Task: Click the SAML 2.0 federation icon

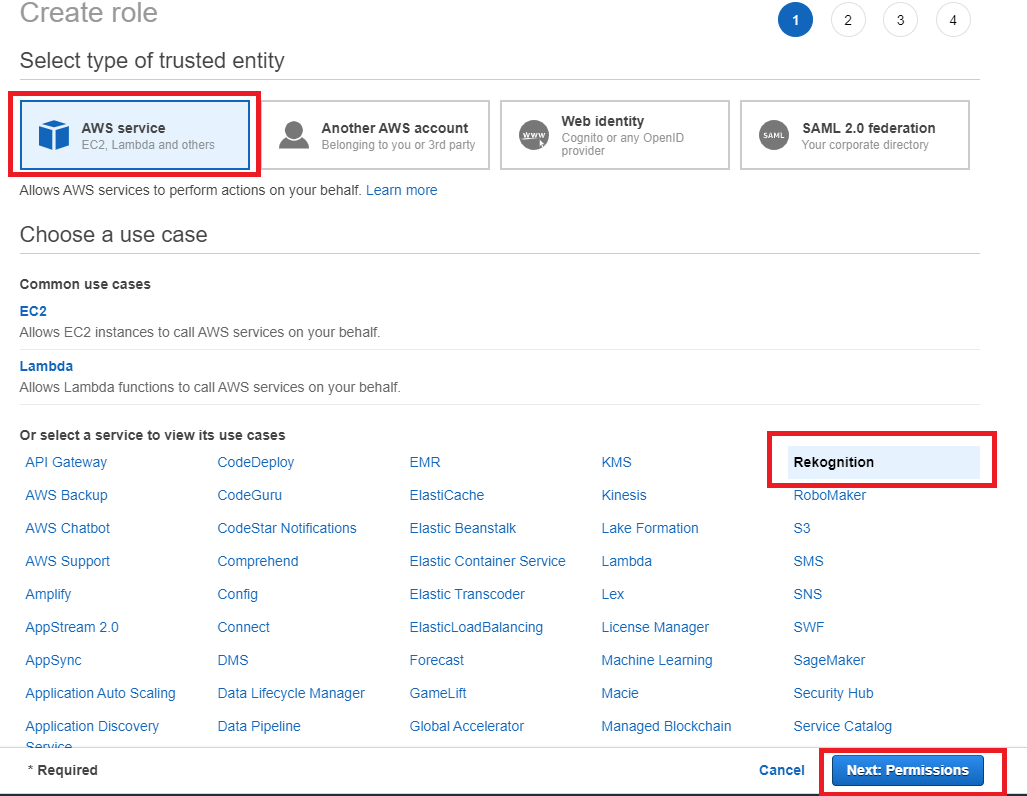Action: 774,135
